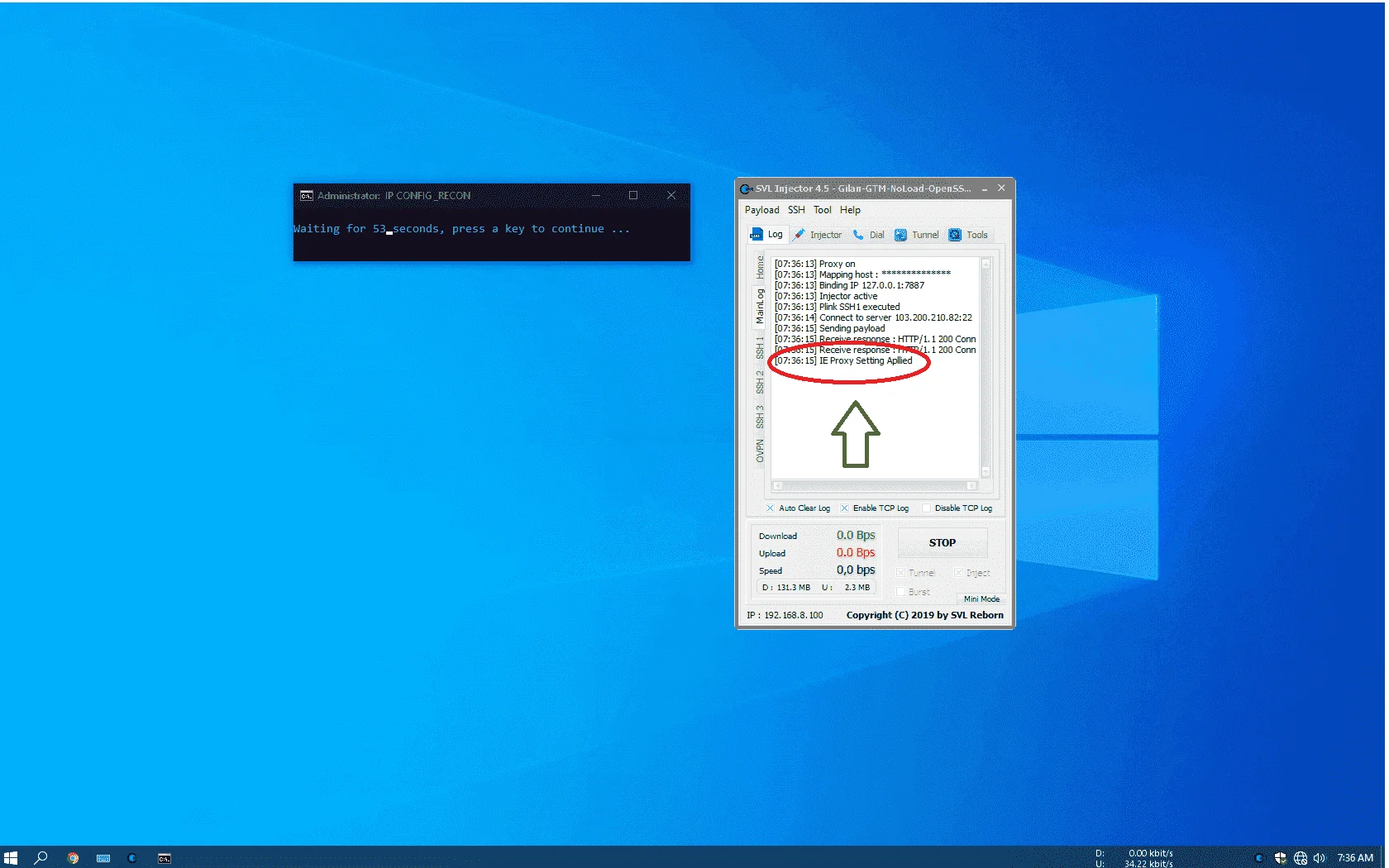Click the 'Mapping host' log line
The height and width of the screenshot is (868, 1389).
point(862,275)
